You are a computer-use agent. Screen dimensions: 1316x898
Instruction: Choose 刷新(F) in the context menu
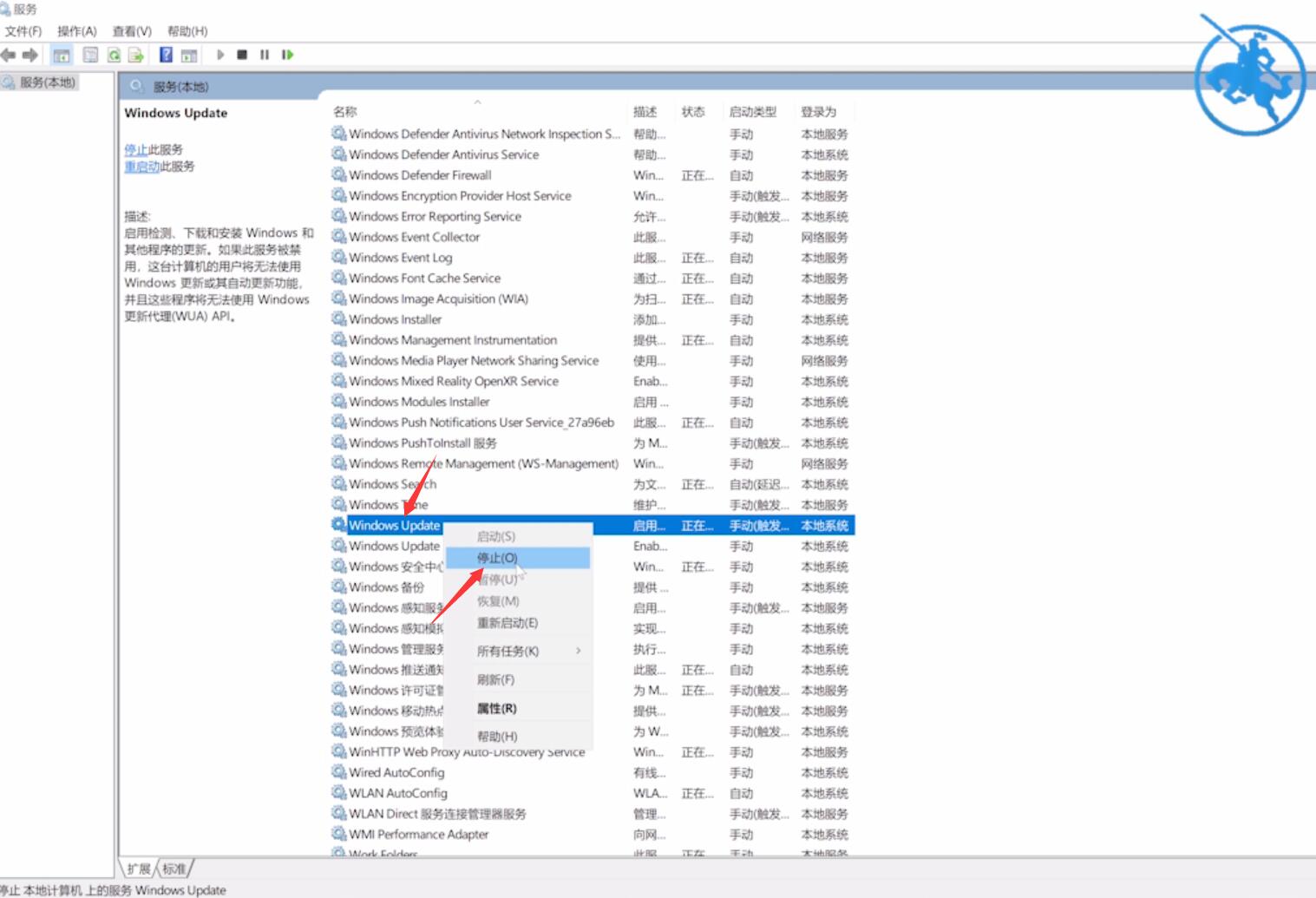click(518, 679)
